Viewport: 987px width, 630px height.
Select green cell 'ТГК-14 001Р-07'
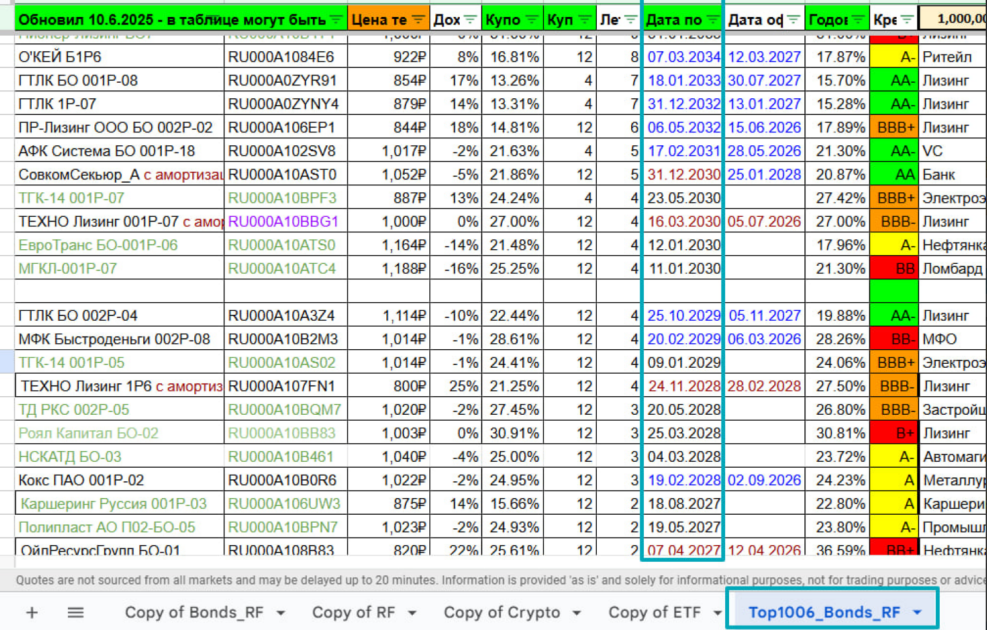click(119, 198)
